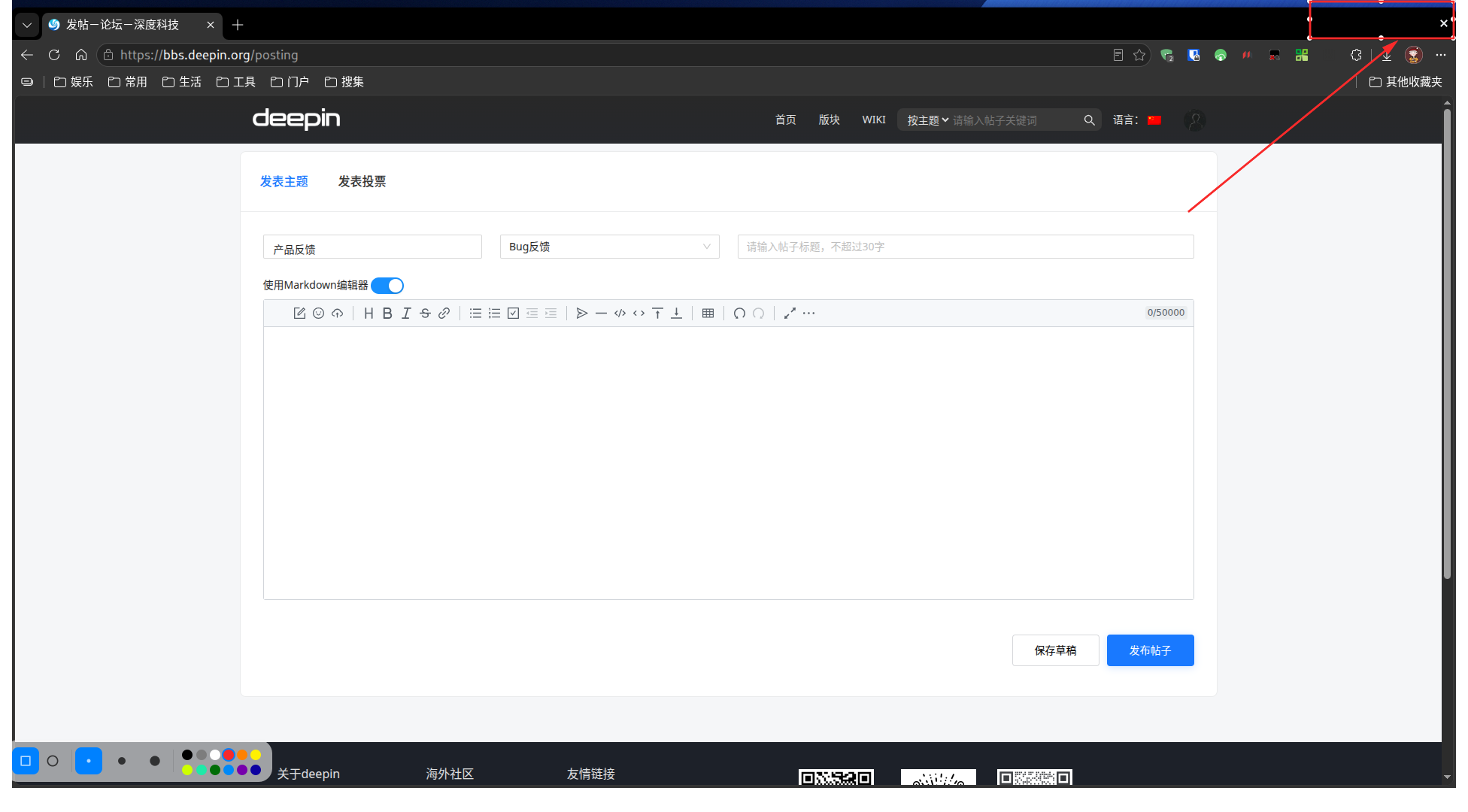Open the 产品反馈 board selector
Viewport: 1468px width, 812px height.
pos(372,247)
